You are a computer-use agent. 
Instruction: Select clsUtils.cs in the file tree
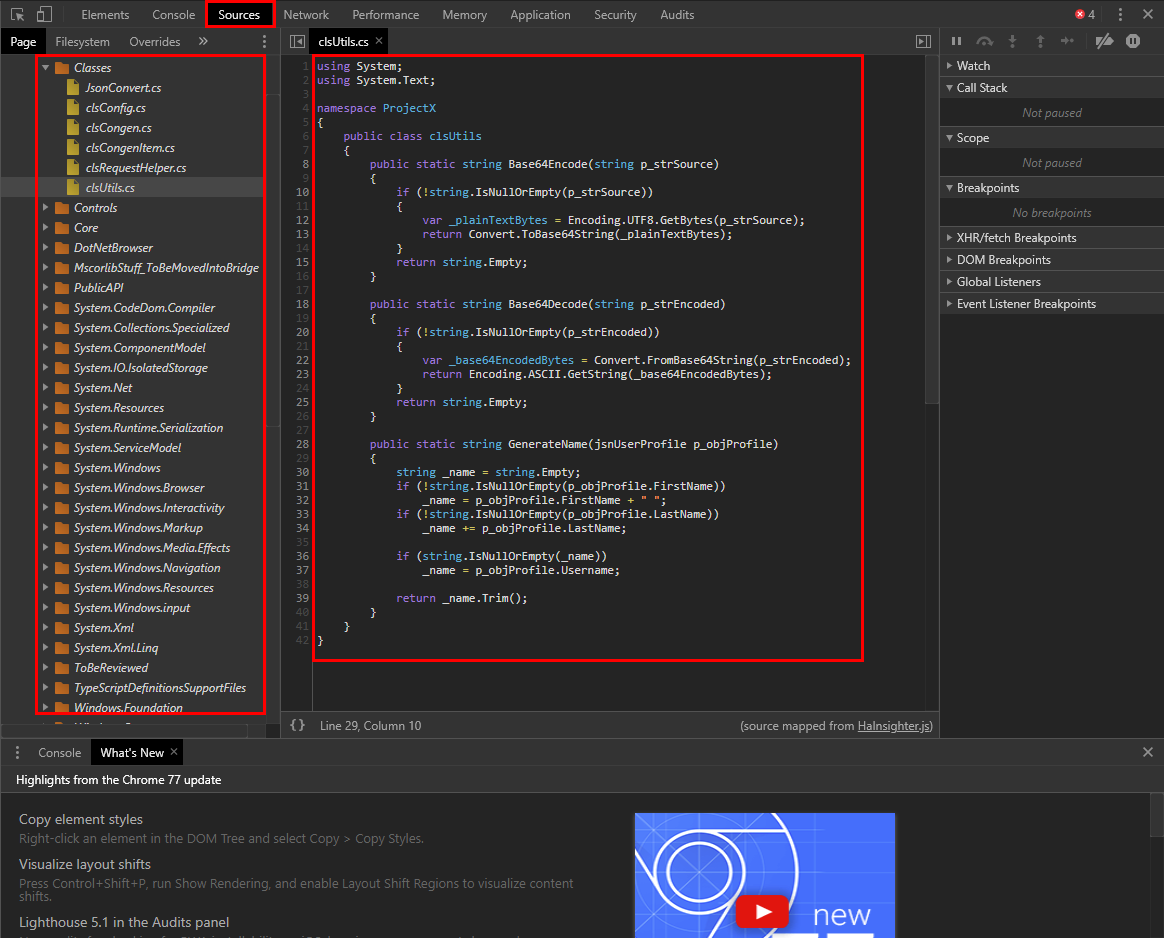point(110,188)
